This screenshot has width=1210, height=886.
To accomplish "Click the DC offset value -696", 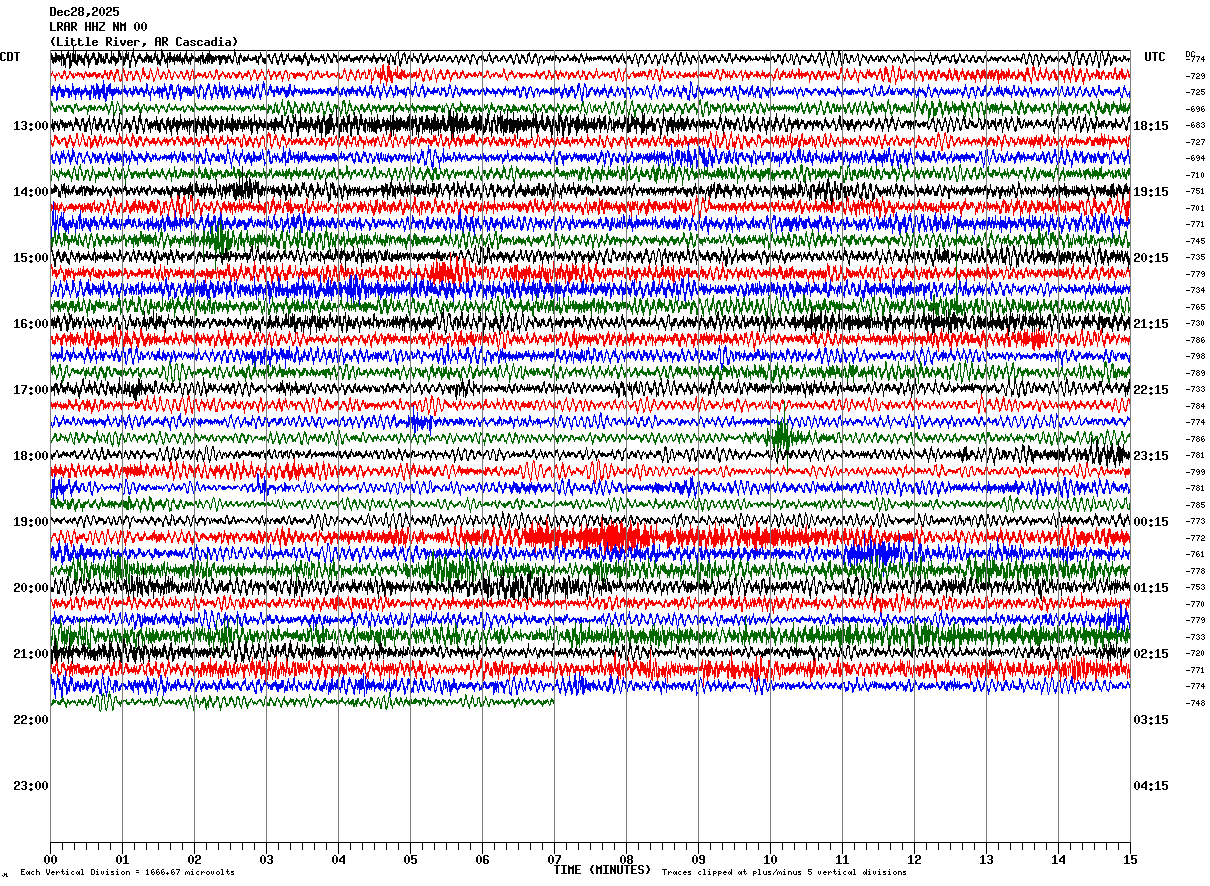I will [x=1195, y=109].
